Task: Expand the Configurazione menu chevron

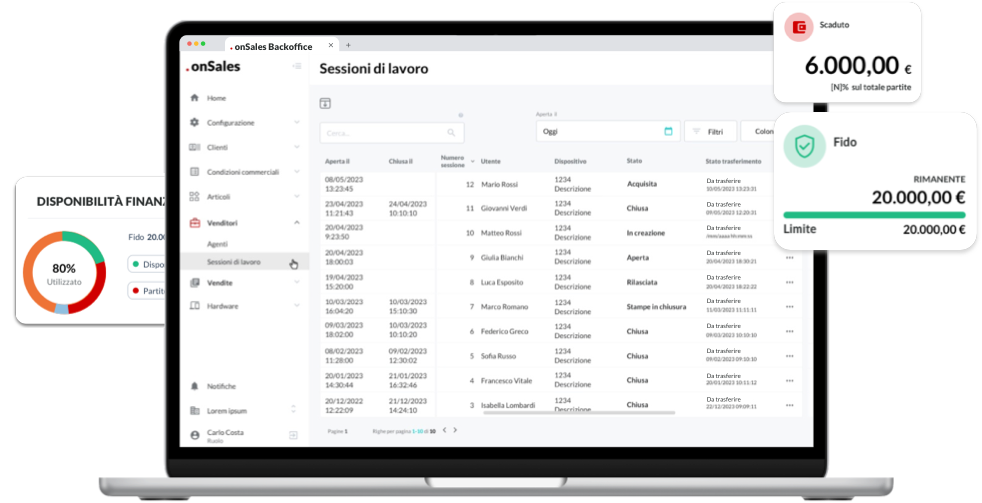Action: pos(296,122)
